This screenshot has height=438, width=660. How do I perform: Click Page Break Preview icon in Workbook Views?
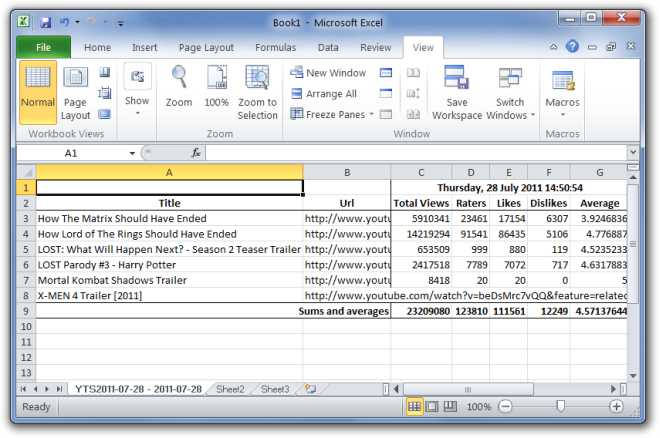(105, 72)
